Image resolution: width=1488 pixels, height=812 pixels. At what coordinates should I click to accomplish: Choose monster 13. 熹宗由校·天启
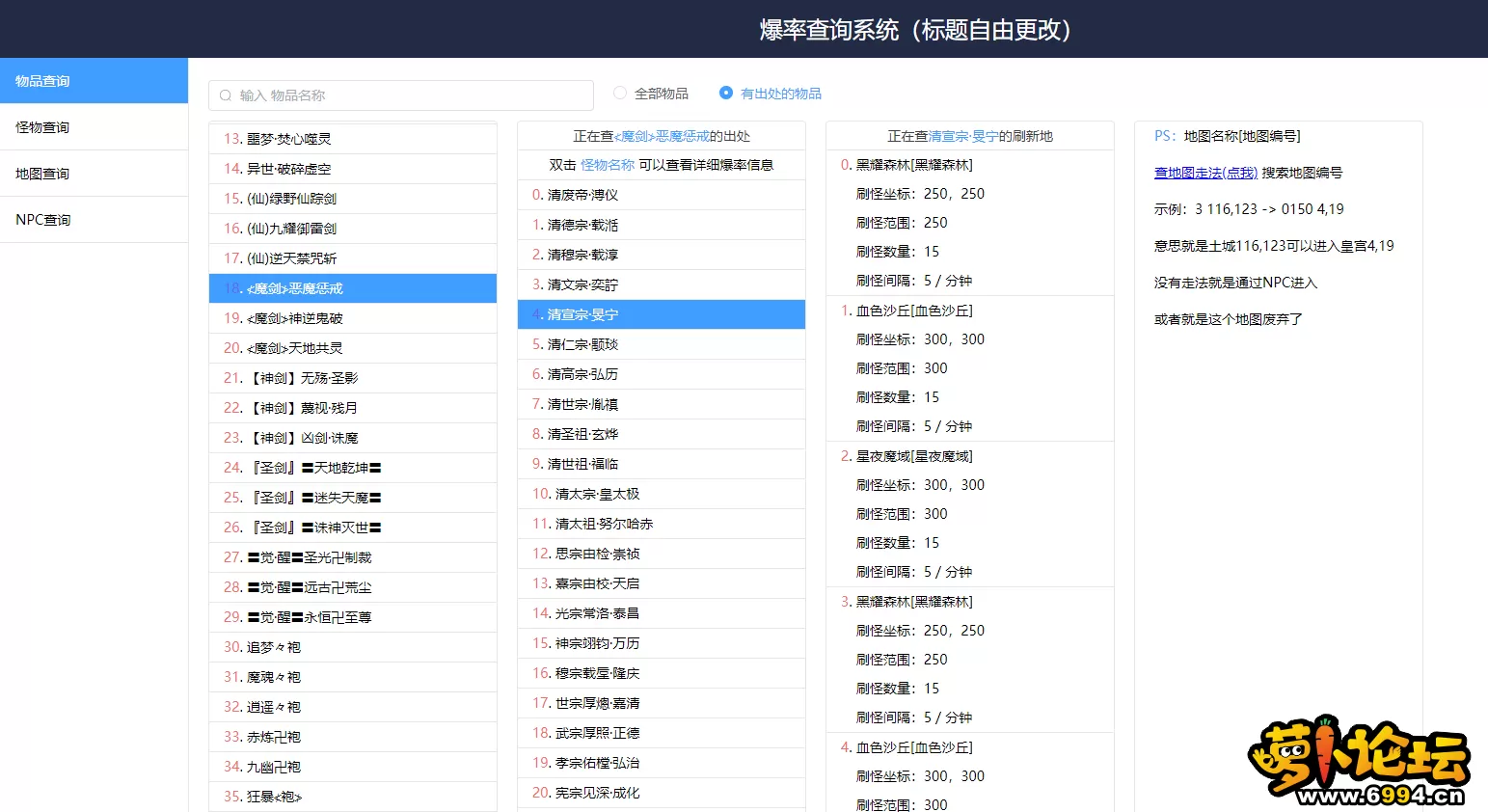[662, 583]
